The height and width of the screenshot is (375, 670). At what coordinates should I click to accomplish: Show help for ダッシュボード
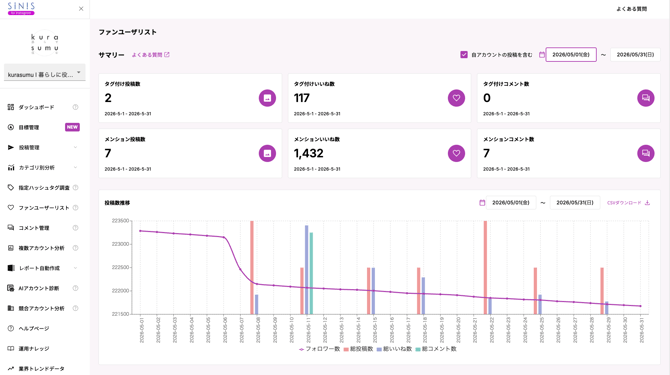coord(75,107)
